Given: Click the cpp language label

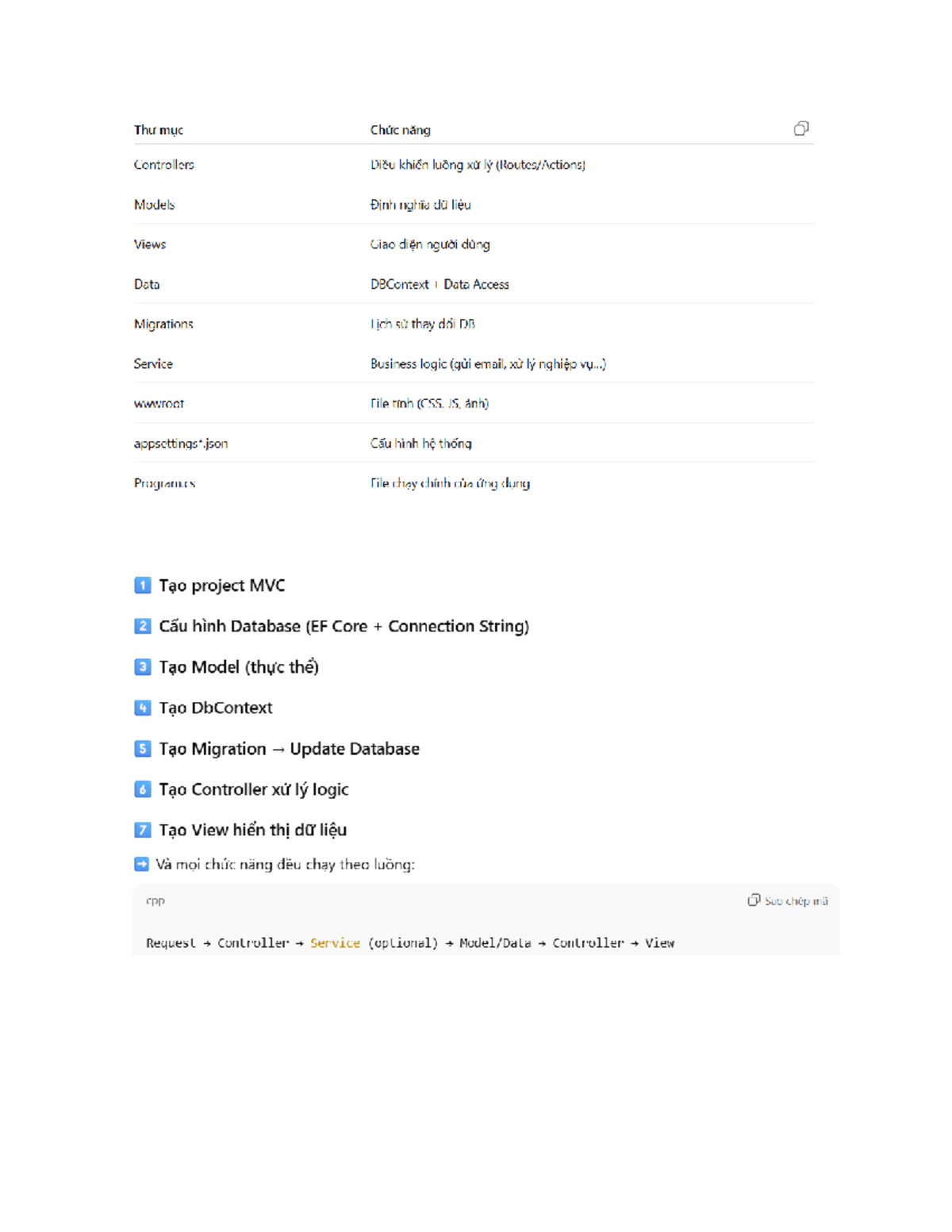Looking at the screenshot, I should (x=155, y=900).
